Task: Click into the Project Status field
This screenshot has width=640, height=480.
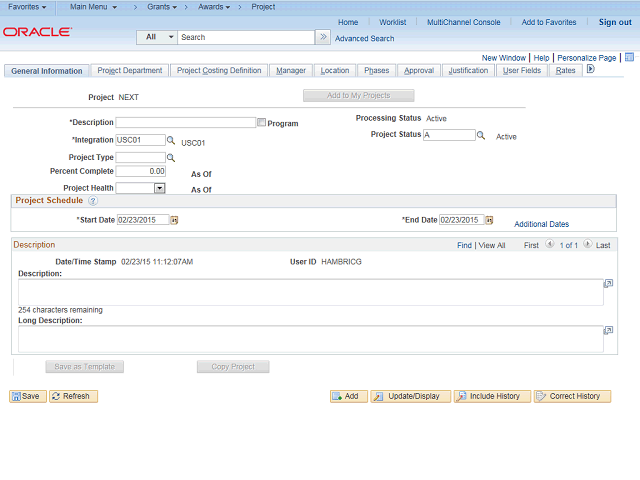Action: (x=449, y=135)
